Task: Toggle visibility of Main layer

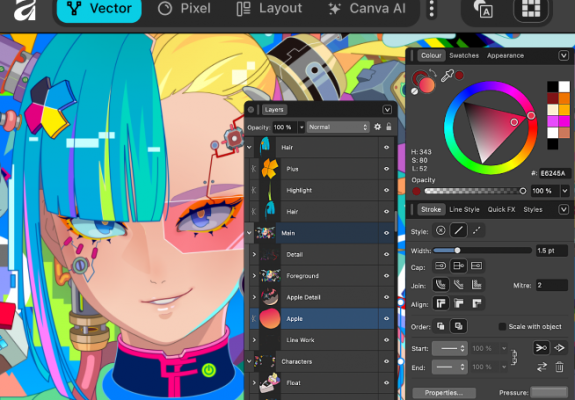Action: [387, 233]
